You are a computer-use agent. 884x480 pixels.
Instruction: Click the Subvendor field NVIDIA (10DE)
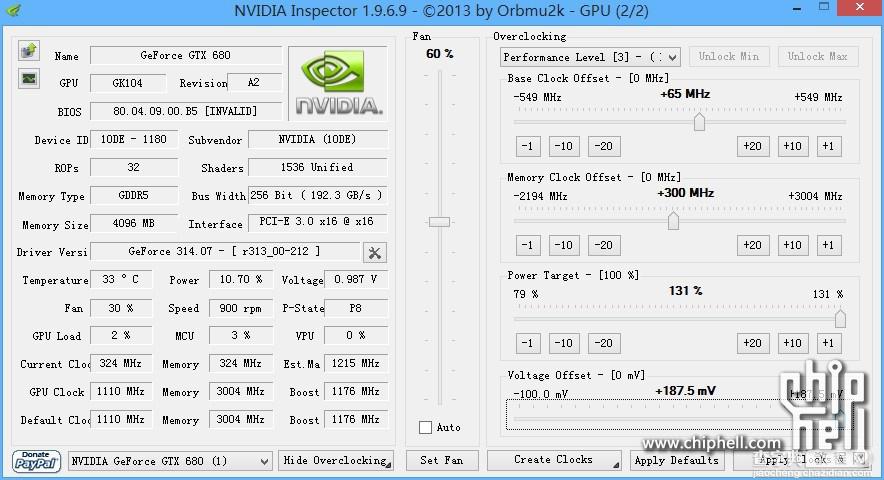point(318,139)
